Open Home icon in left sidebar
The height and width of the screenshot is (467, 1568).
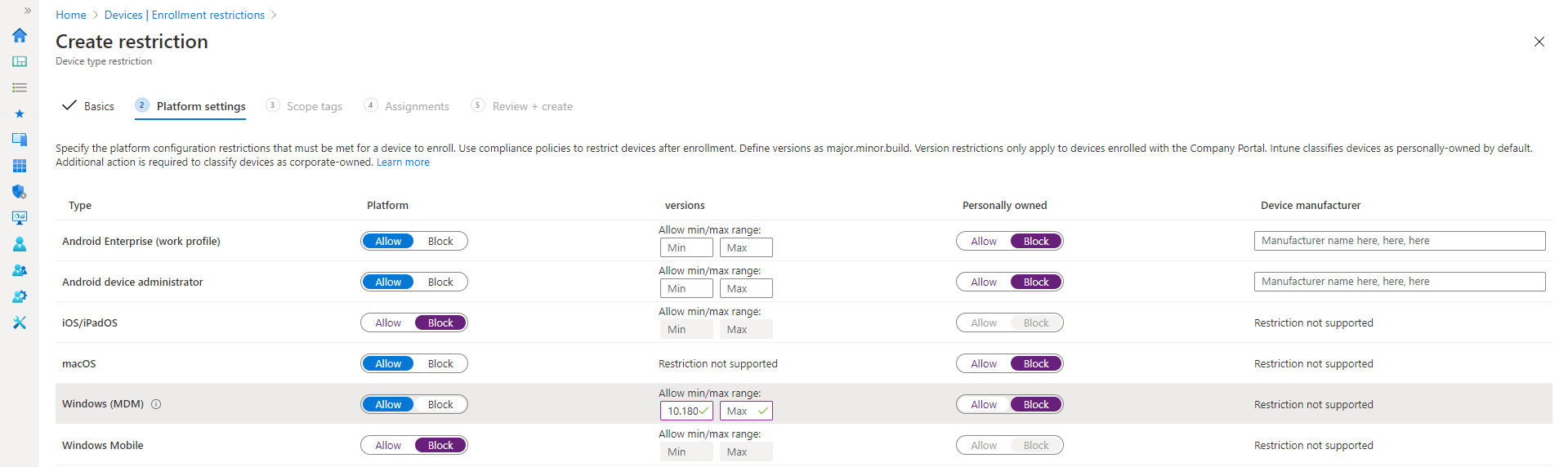tap(20, 35)
